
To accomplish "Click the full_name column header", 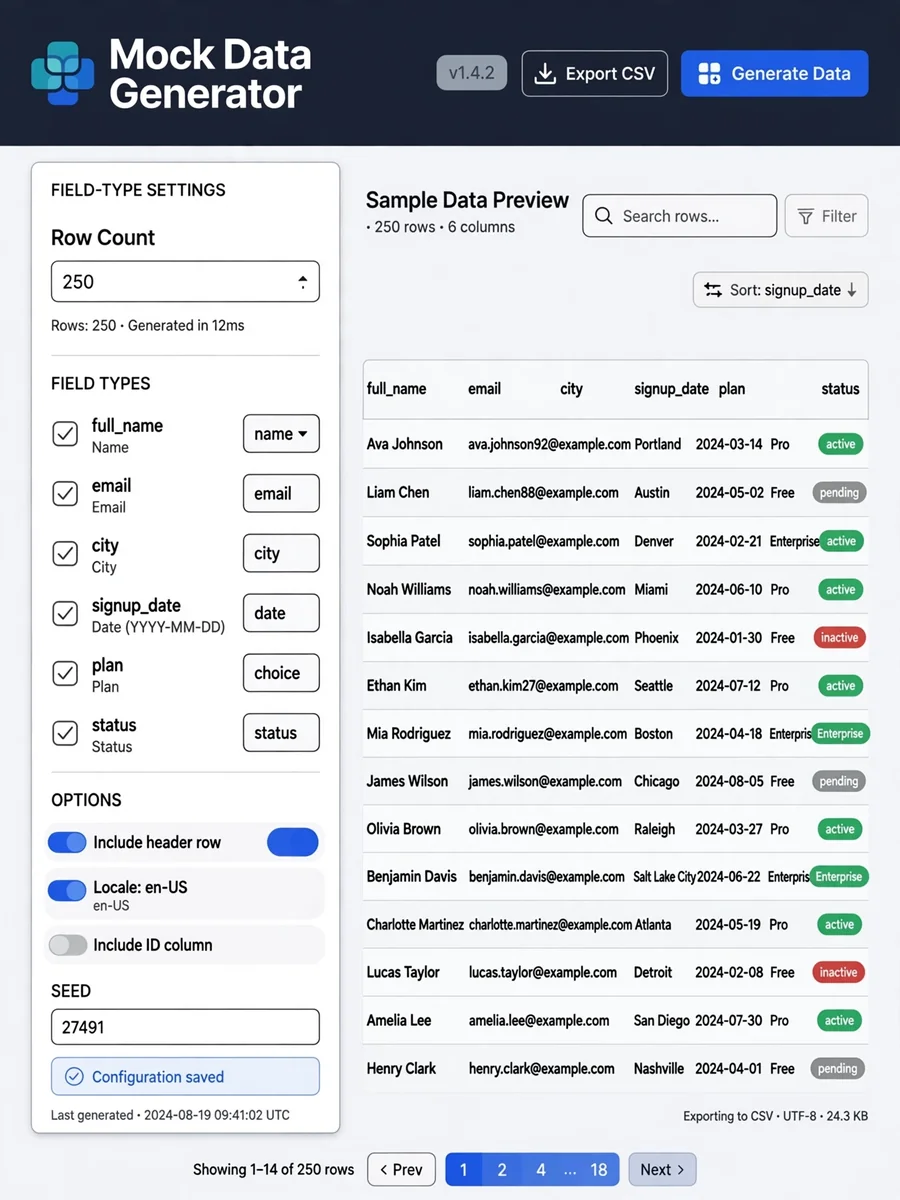I will coord(396,389).
